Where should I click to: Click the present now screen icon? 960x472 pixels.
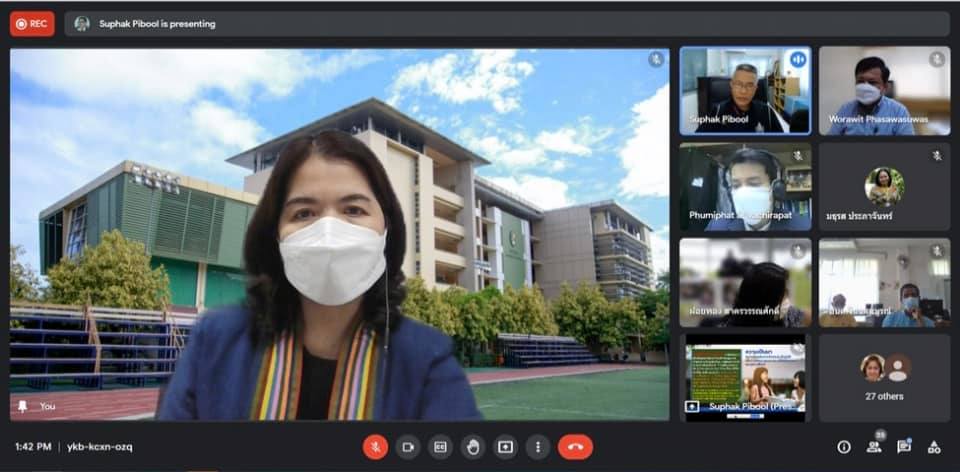click(506, 447)
